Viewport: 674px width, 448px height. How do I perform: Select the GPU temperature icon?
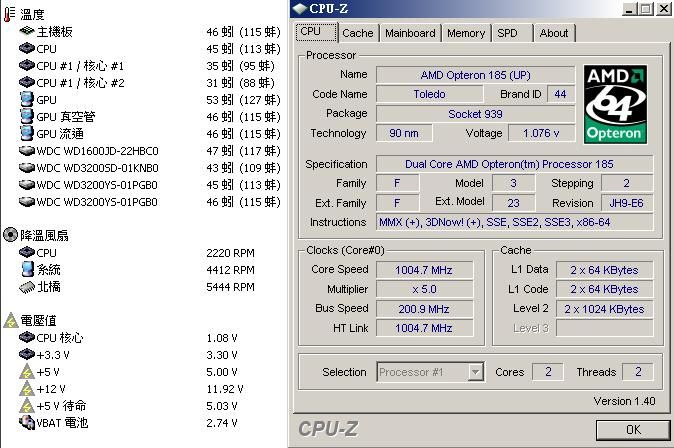(26, 100)
